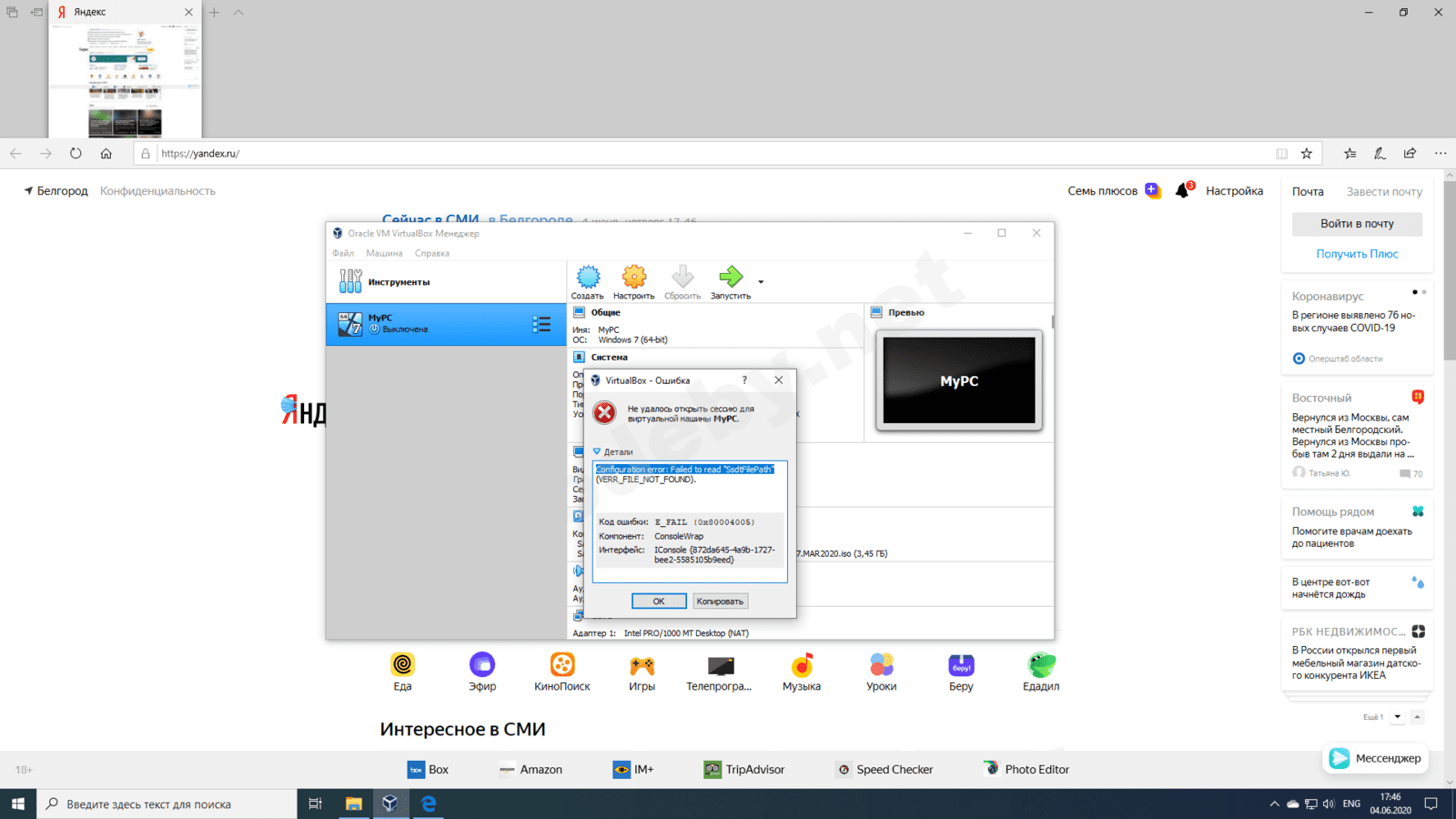Viewport: 1456px width, 819px height.
Task: Click the Yandex Music (Музыка) icon
Action: pos(802,666)
